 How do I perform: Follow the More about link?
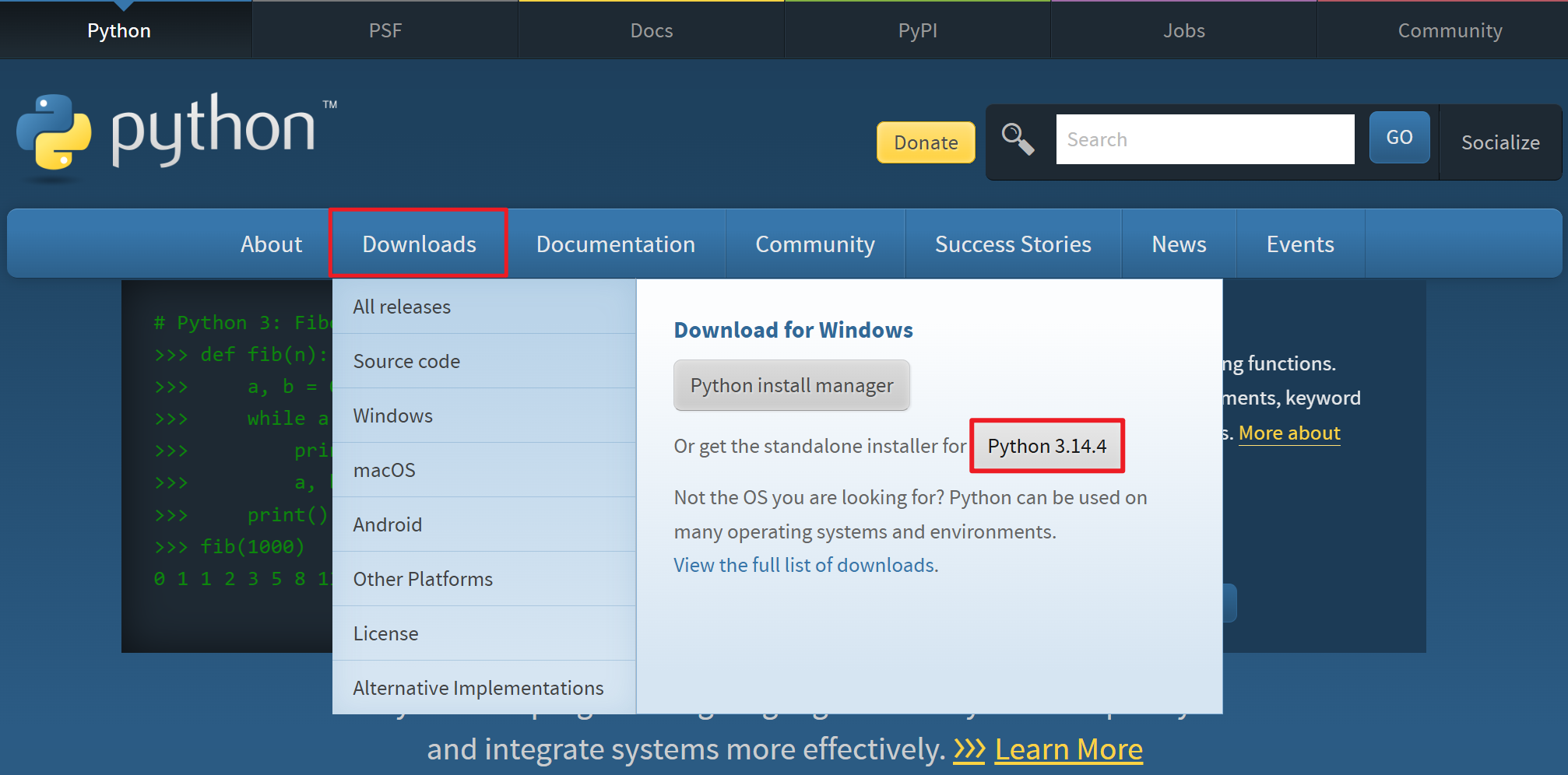point(1289,433)
